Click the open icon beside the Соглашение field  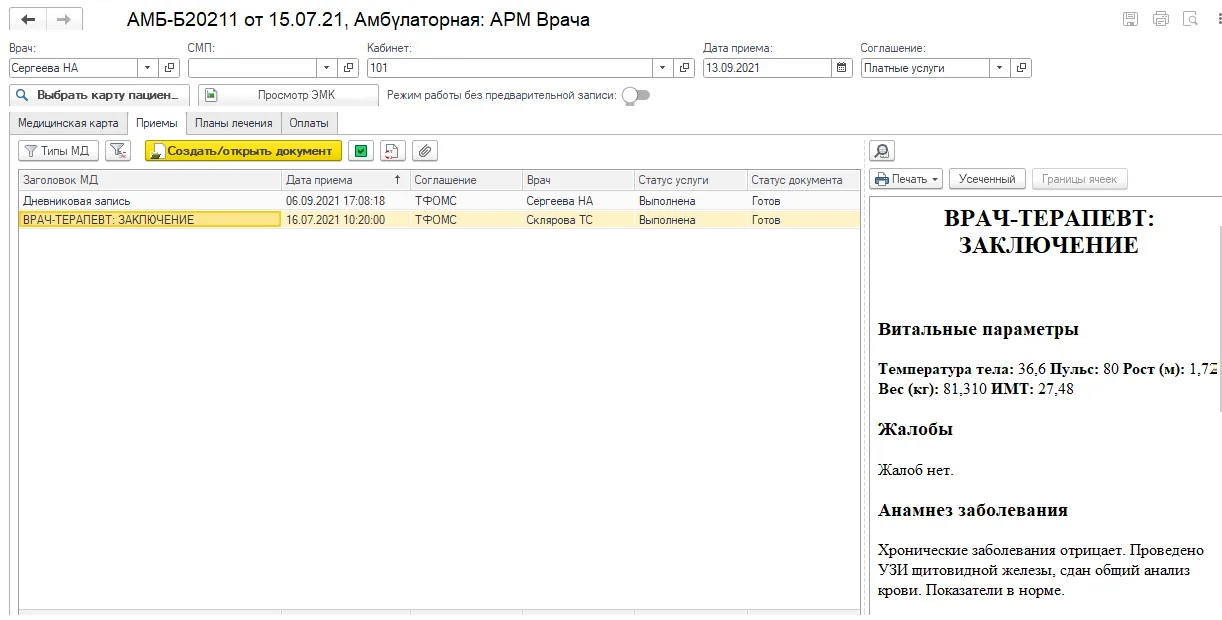[x=1021, y=68]
